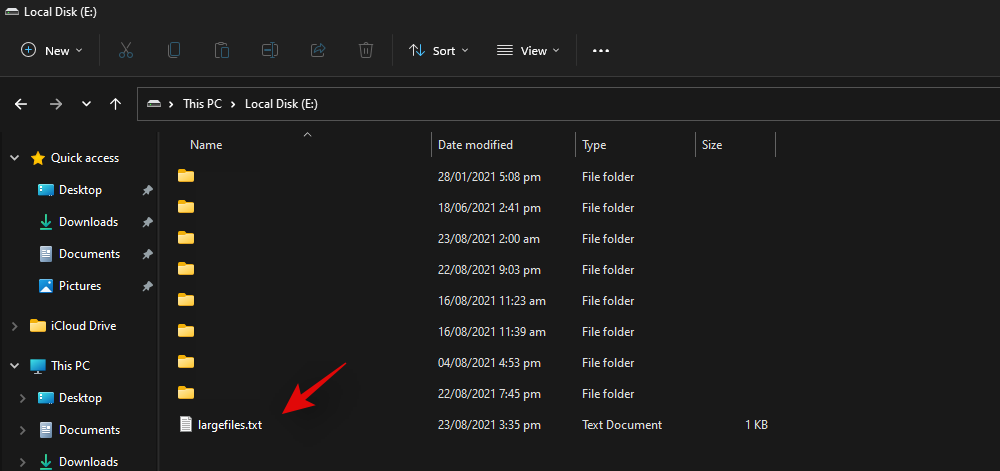Click the Rename icon in toolbar
The image size is (1000, 471).
(270, 50)
